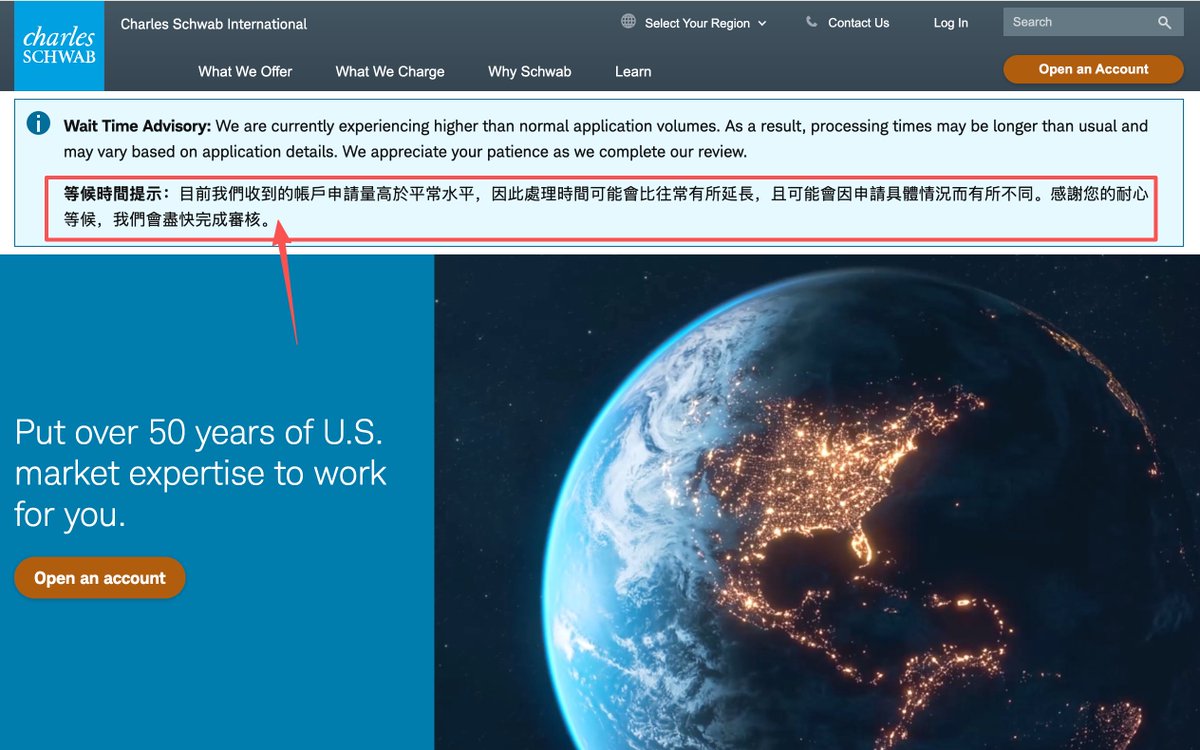Open the Why Schwab menu
Image resolution: width=1200 pixels, height=750 pixels.
[x=529, y=71]
